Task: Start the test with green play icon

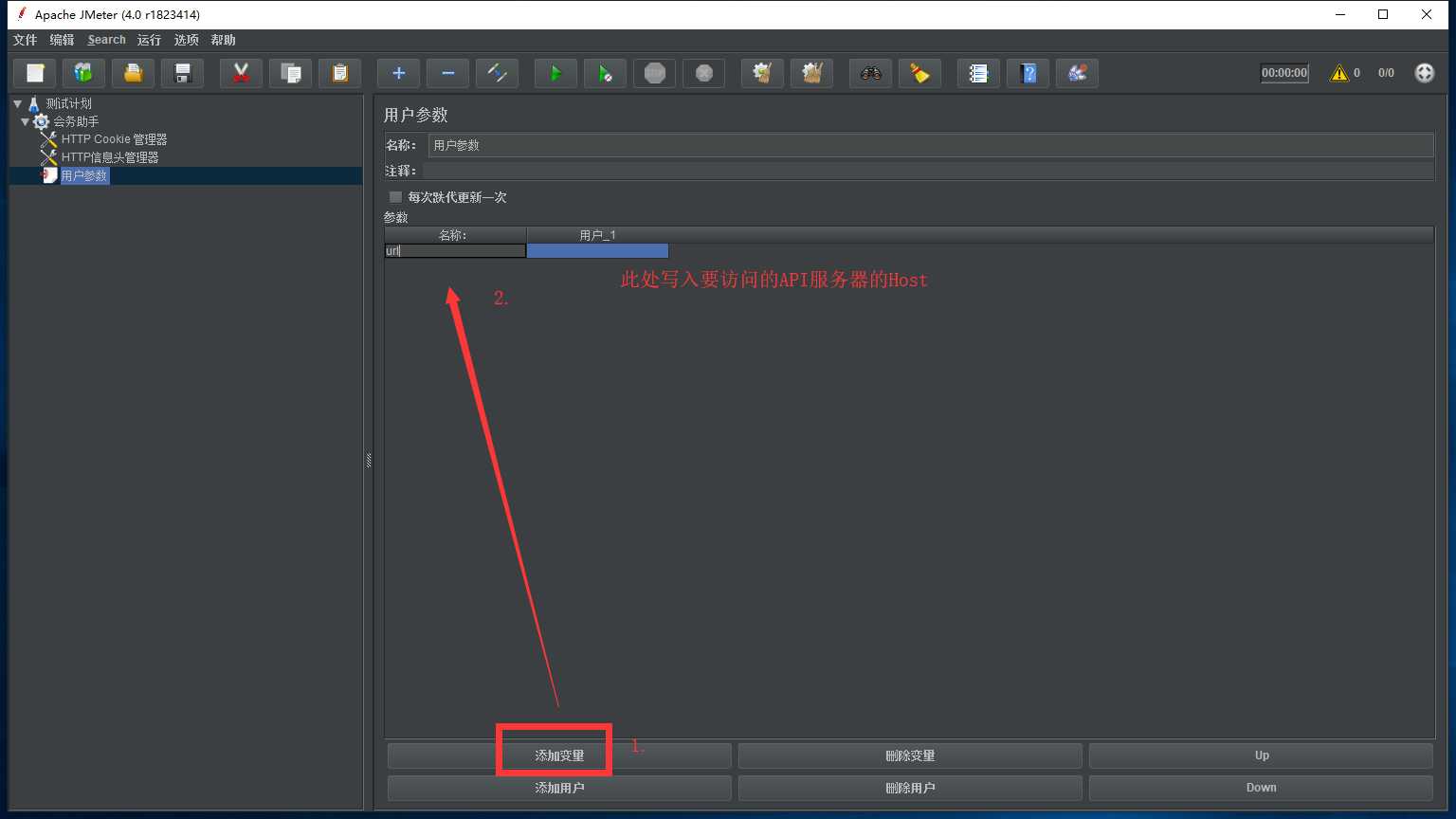Action: click(555, 73)
